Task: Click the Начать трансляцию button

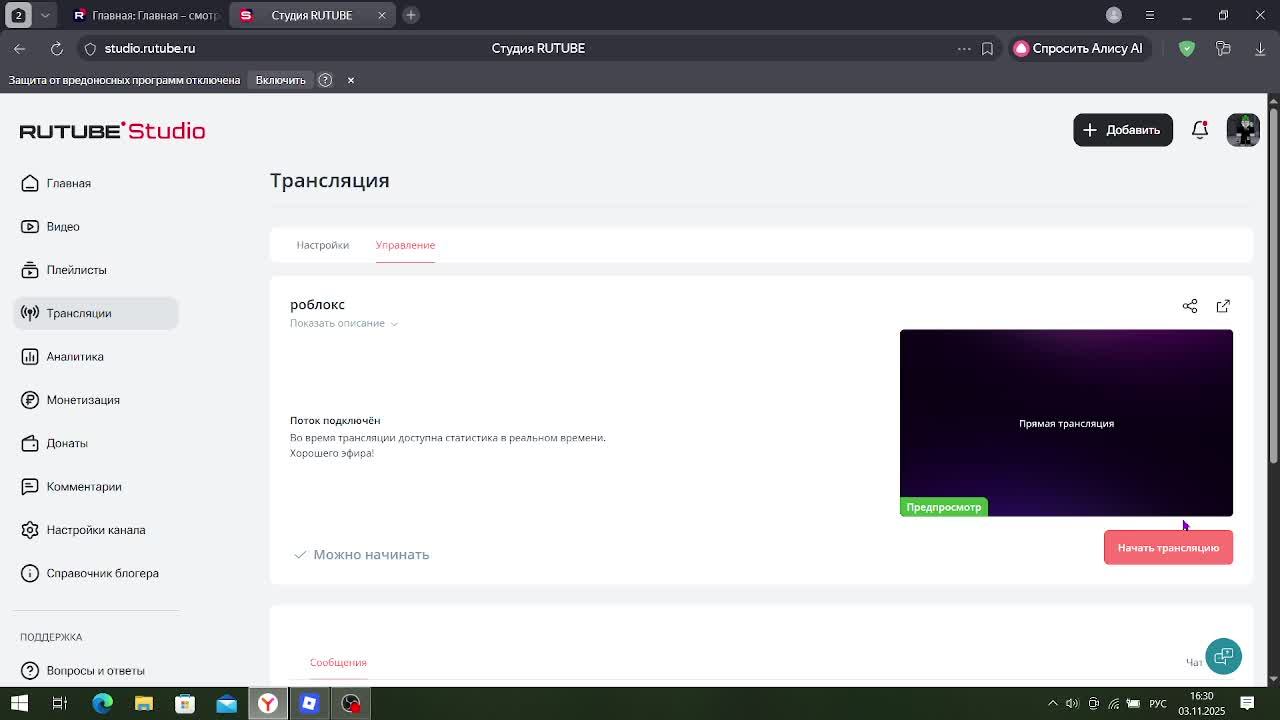Action: click(1168, 548)
